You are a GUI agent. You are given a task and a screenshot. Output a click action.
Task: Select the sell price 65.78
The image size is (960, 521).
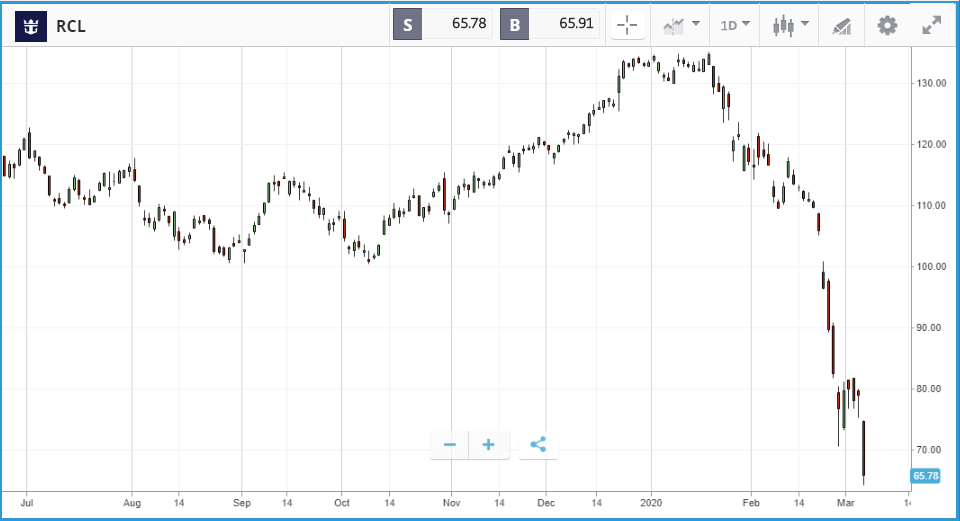point(469,23)
